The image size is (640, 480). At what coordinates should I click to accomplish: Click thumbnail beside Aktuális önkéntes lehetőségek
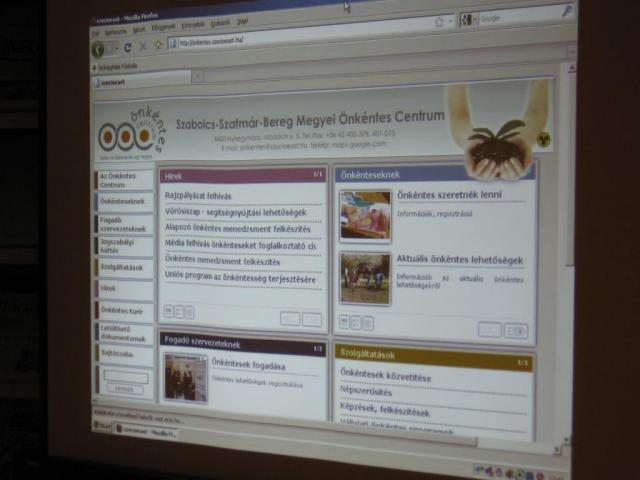click(x=365, y=278)
